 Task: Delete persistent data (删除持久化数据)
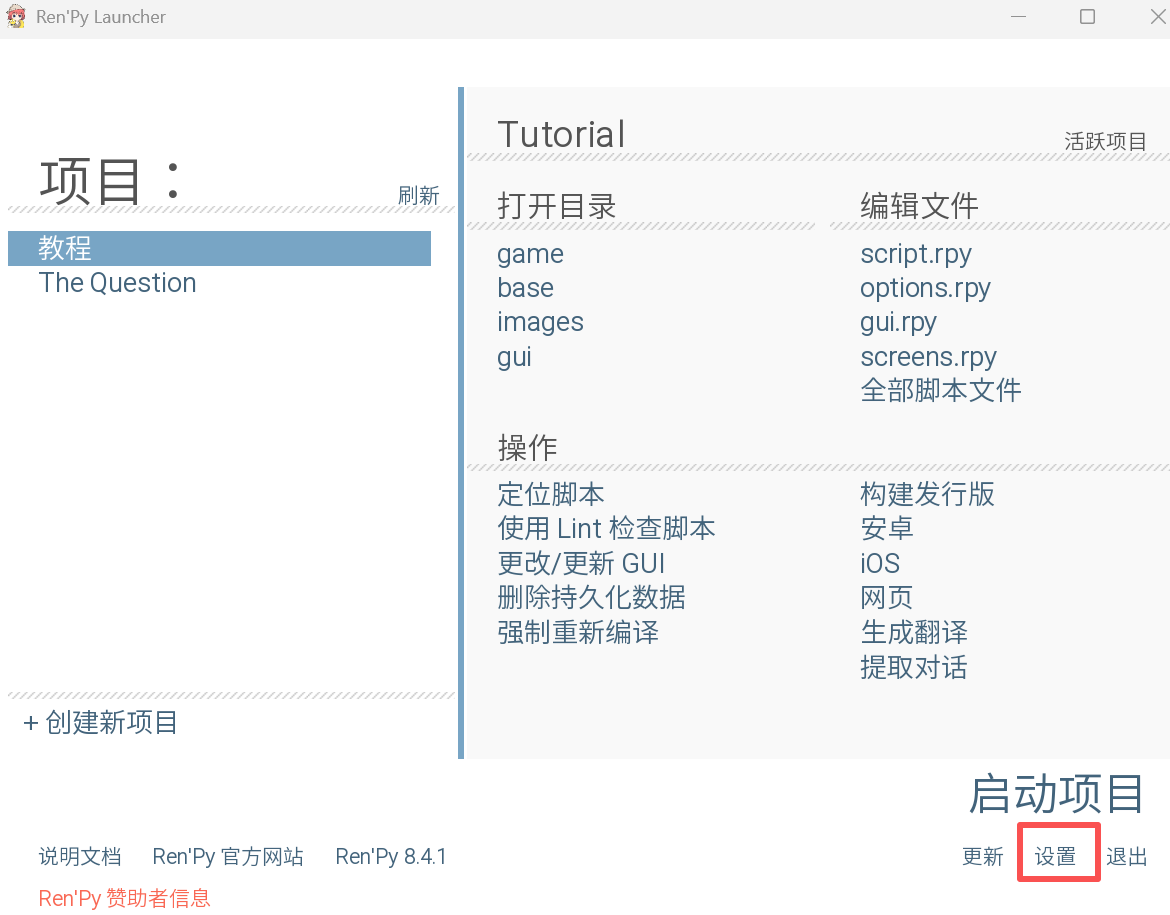[x=590, y=597]
